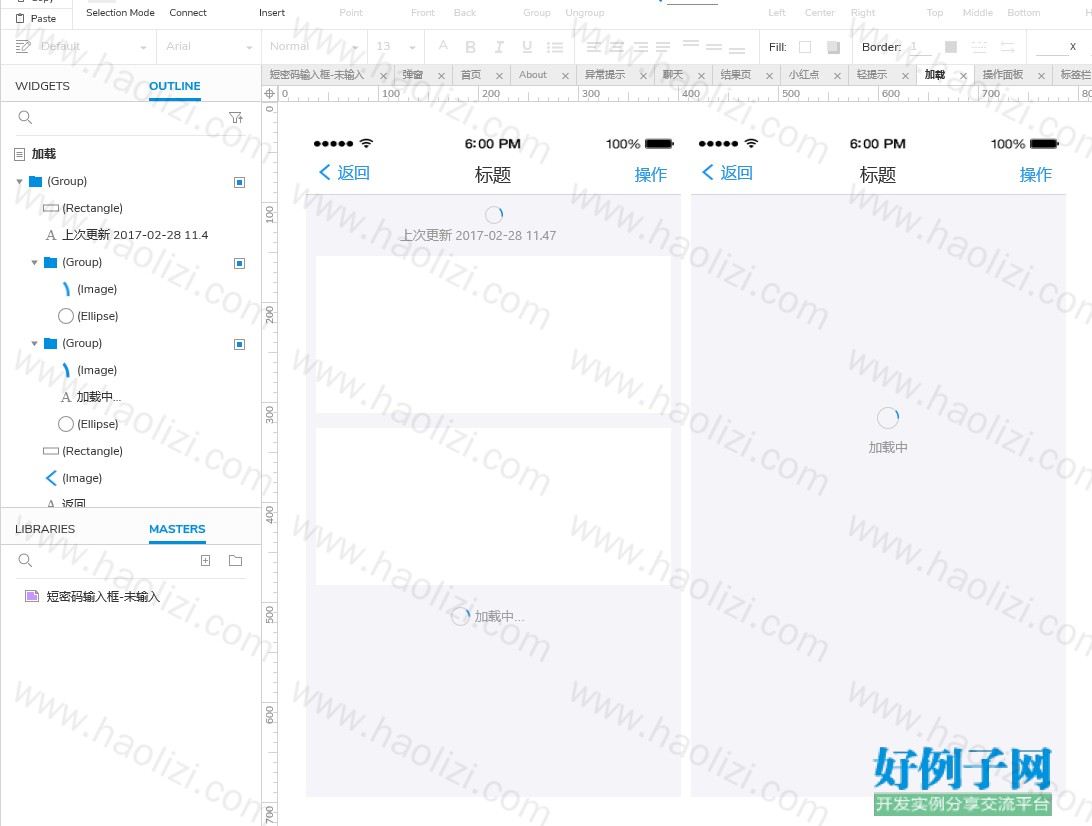Close the 加载 page tab

963,76
